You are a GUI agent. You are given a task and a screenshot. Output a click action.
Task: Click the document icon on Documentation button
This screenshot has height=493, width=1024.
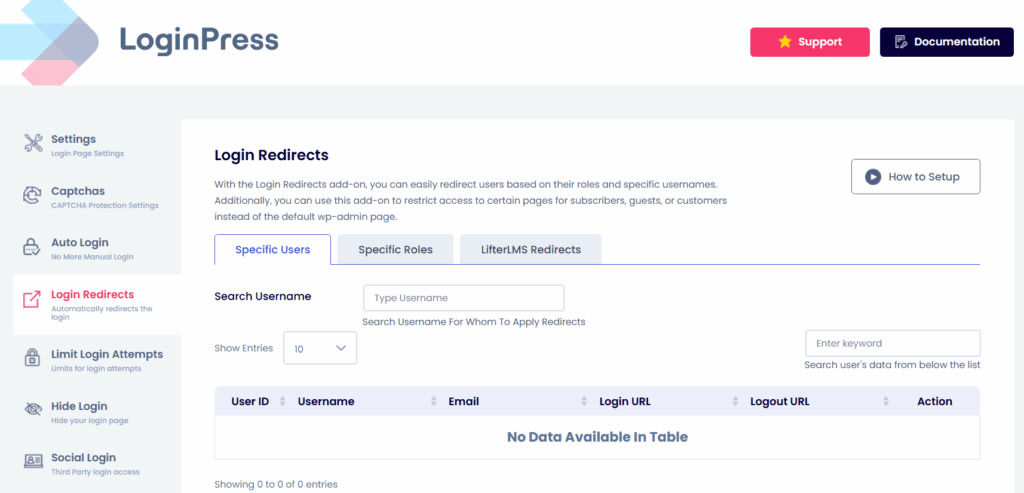click(x=901, y=42)
